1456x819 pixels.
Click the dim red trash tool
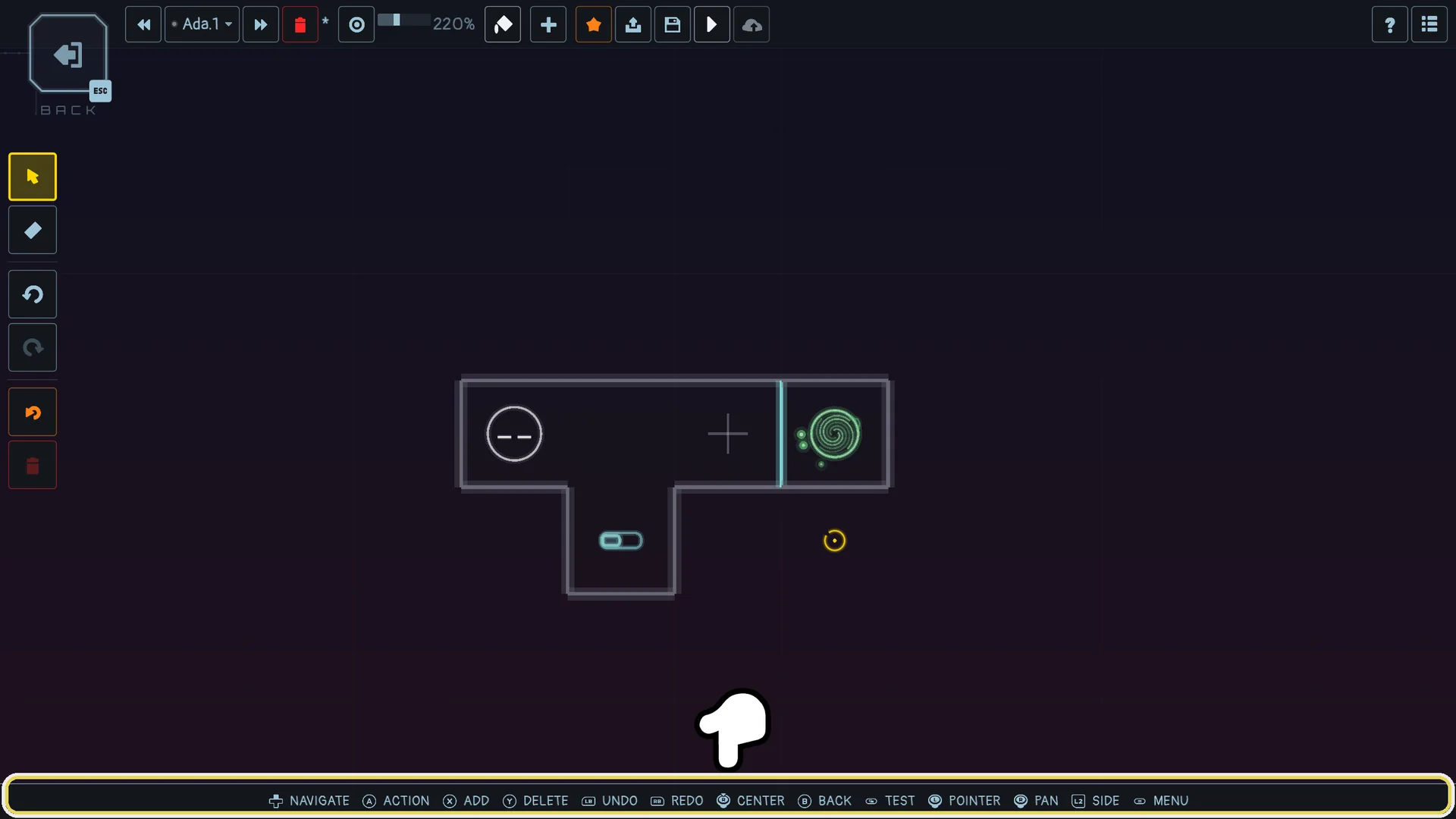pos(33,465)
